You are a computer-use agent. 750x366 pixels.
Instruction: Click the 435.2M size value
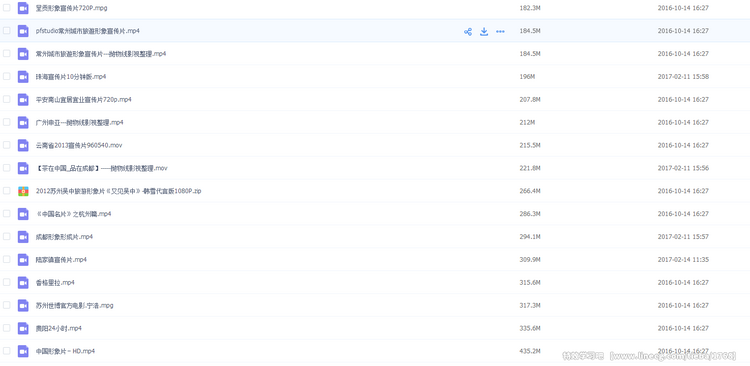[x=529, y=351]
